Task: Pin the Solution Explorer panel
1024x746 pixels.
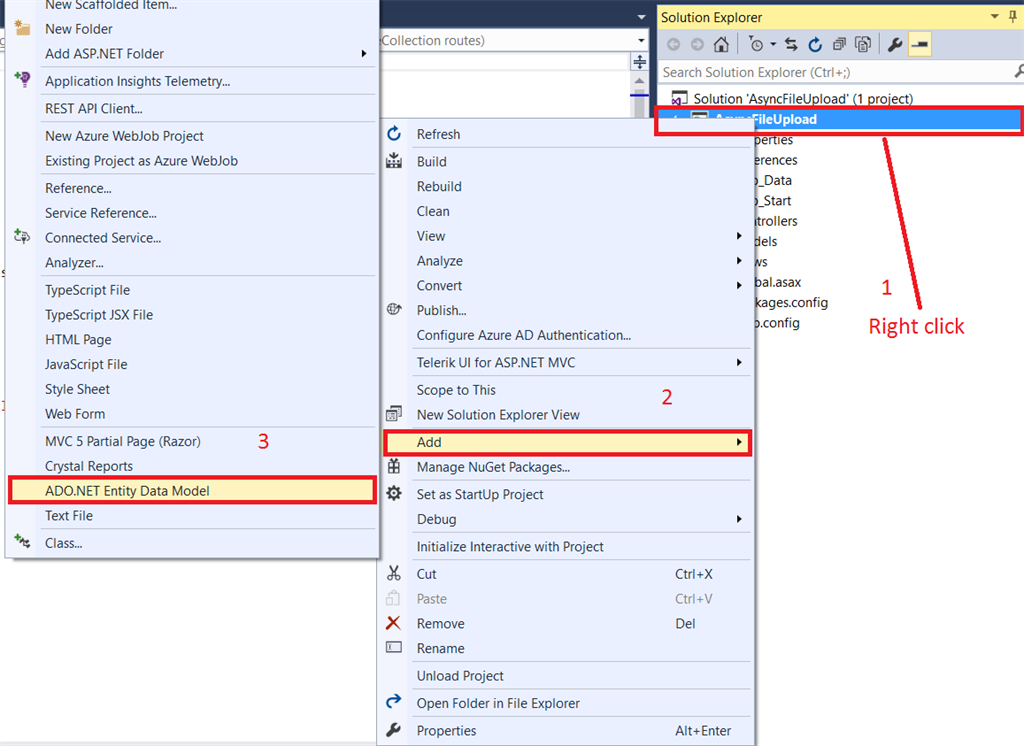Action: pos(1011,17)
